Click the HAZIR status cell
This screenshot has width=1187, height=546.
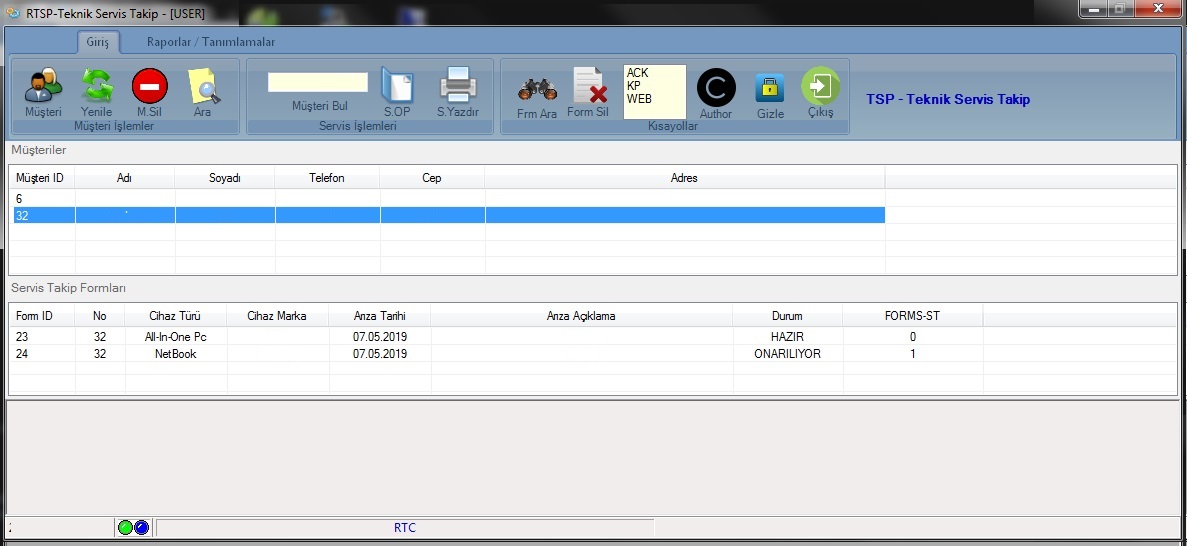(x=787, y=336)
